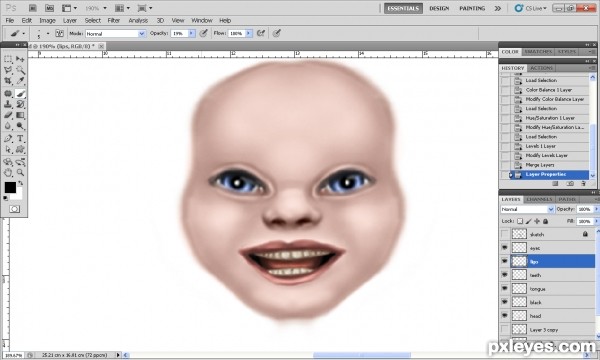600x360 pixels.
Task: Toggle Quick Mask mode
Action: (x=15, y=209)
